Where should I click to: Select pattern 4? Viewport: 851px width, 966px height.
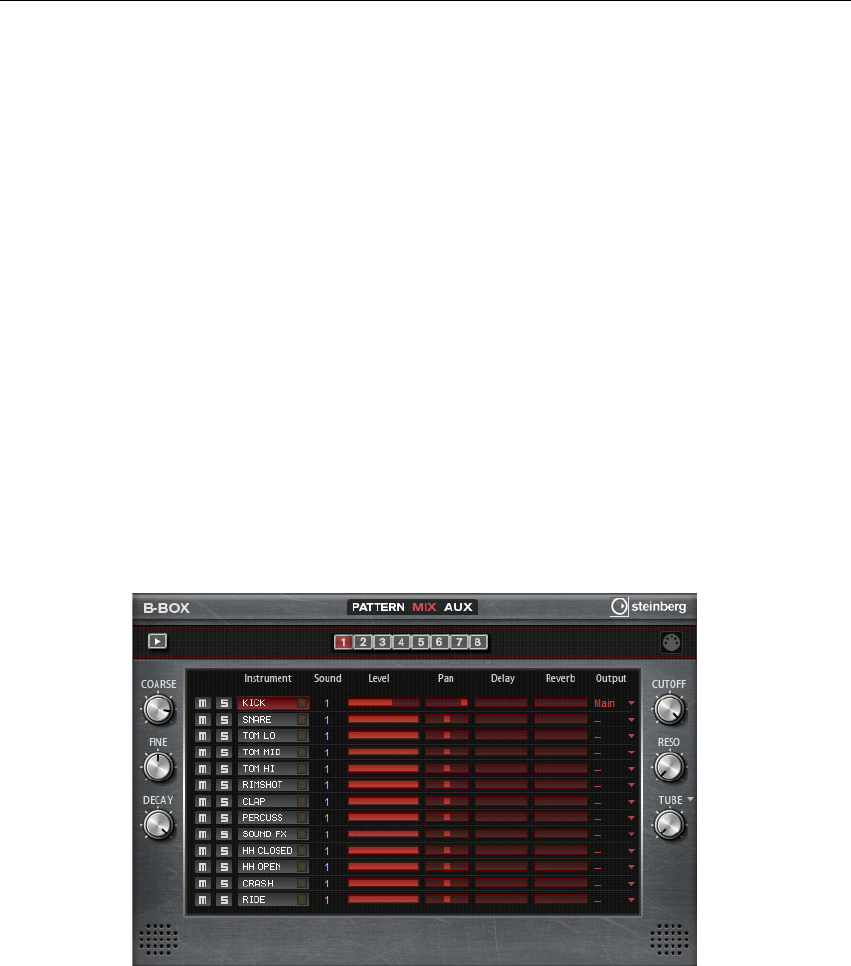coord(401,642)
